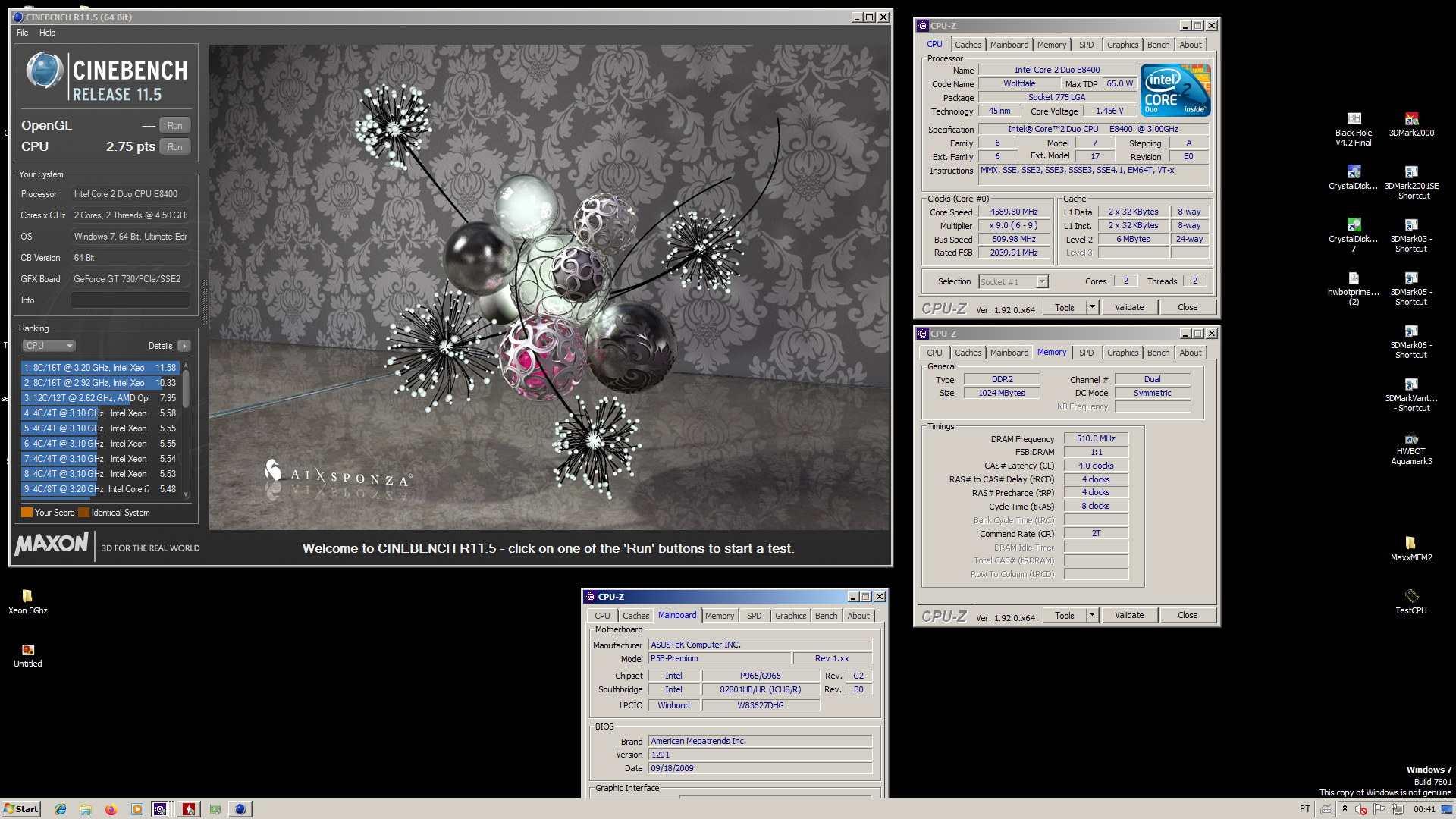The width and height of the screenshot is (1456, 819).
Task: Open Graphics tab in Memory CPU-Z window
Action: coord(1122,353)
